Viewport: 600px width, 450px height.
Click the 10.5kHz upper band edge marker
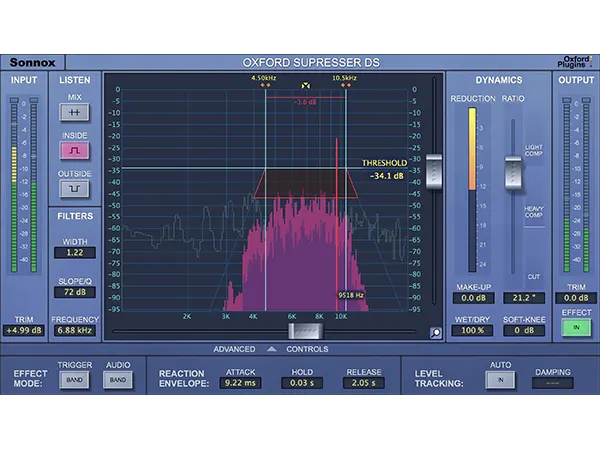coord(346,85)
